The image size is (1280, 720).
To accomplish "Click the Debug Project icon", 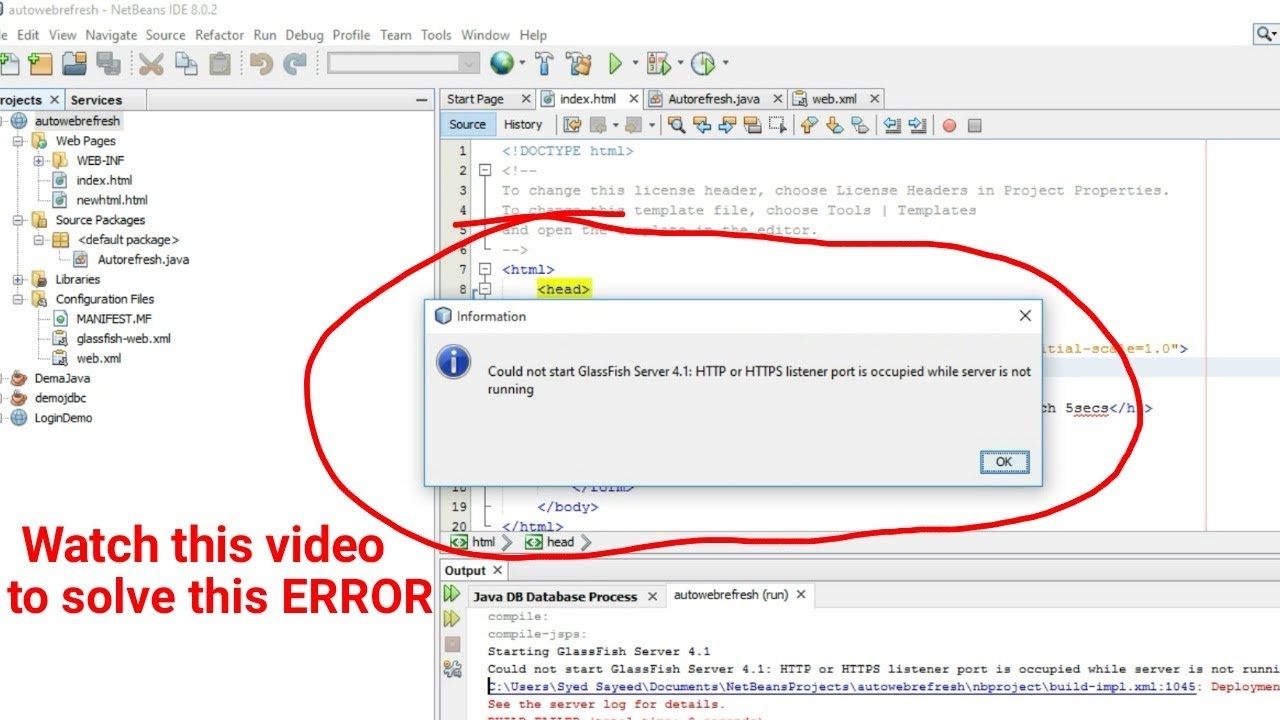I will [x=658, y=64].
